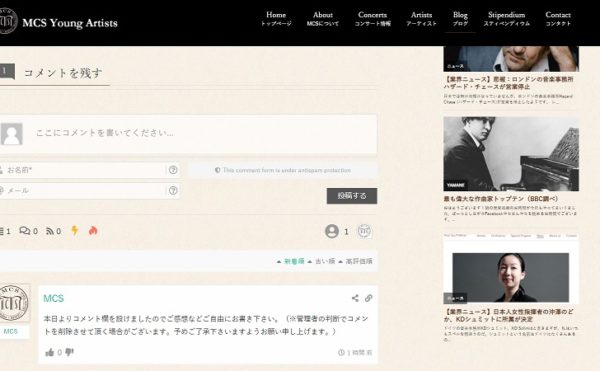Click the flame hot comments icon
600x371 pixels.
[93, 230]
